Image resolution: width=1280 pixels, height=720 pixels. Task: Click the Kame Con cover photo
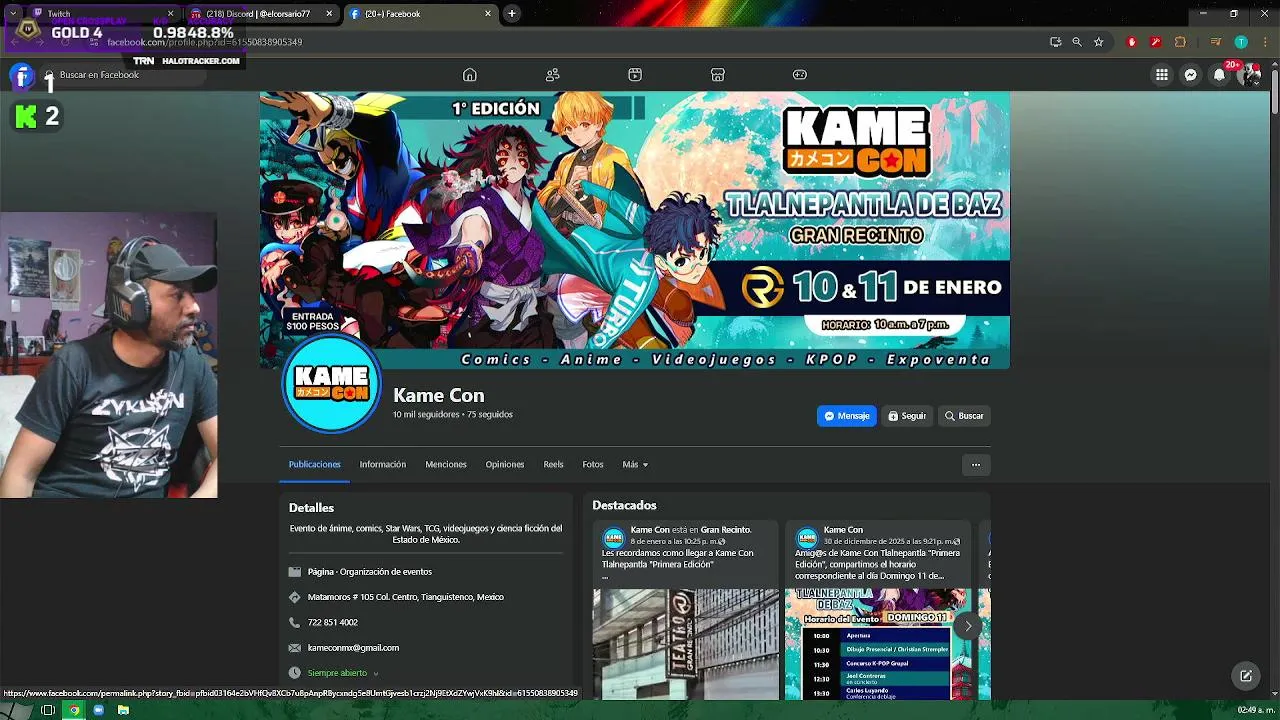[x=635, y=230]
